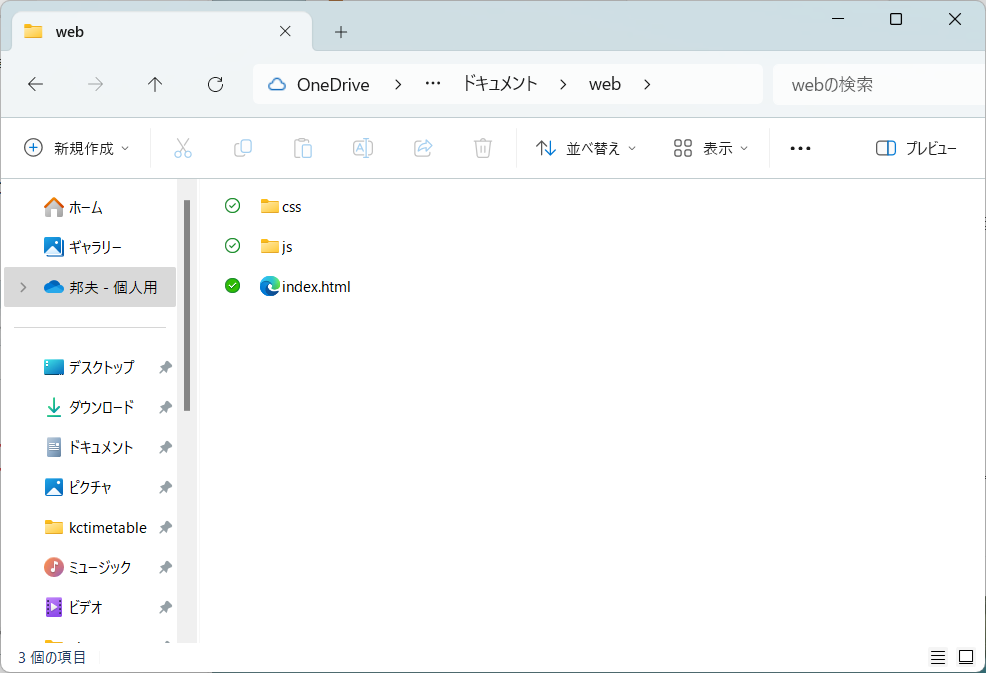Open the see more ellipsis menu

(x=799, y=147)
